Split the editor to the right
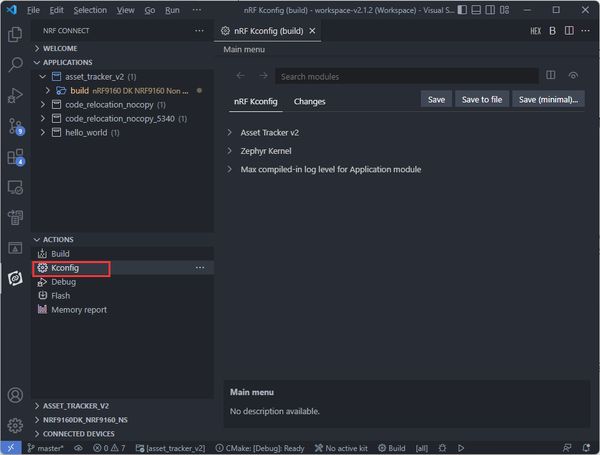The image size is (600, 455). pos(569,31)
